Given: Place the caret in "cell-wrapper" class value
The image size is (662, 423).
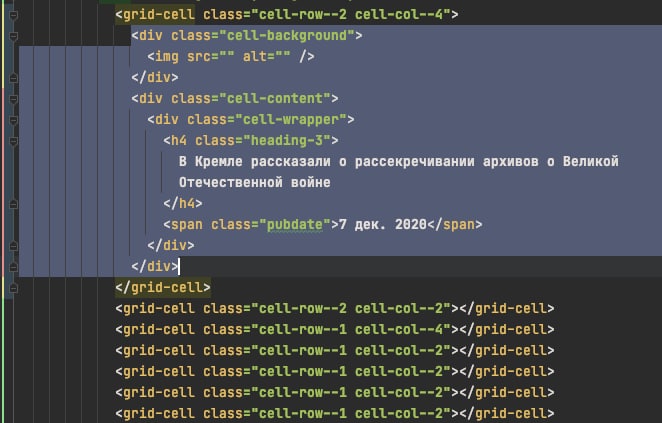Looking at the screenshot, I should [x=291, y=120].
